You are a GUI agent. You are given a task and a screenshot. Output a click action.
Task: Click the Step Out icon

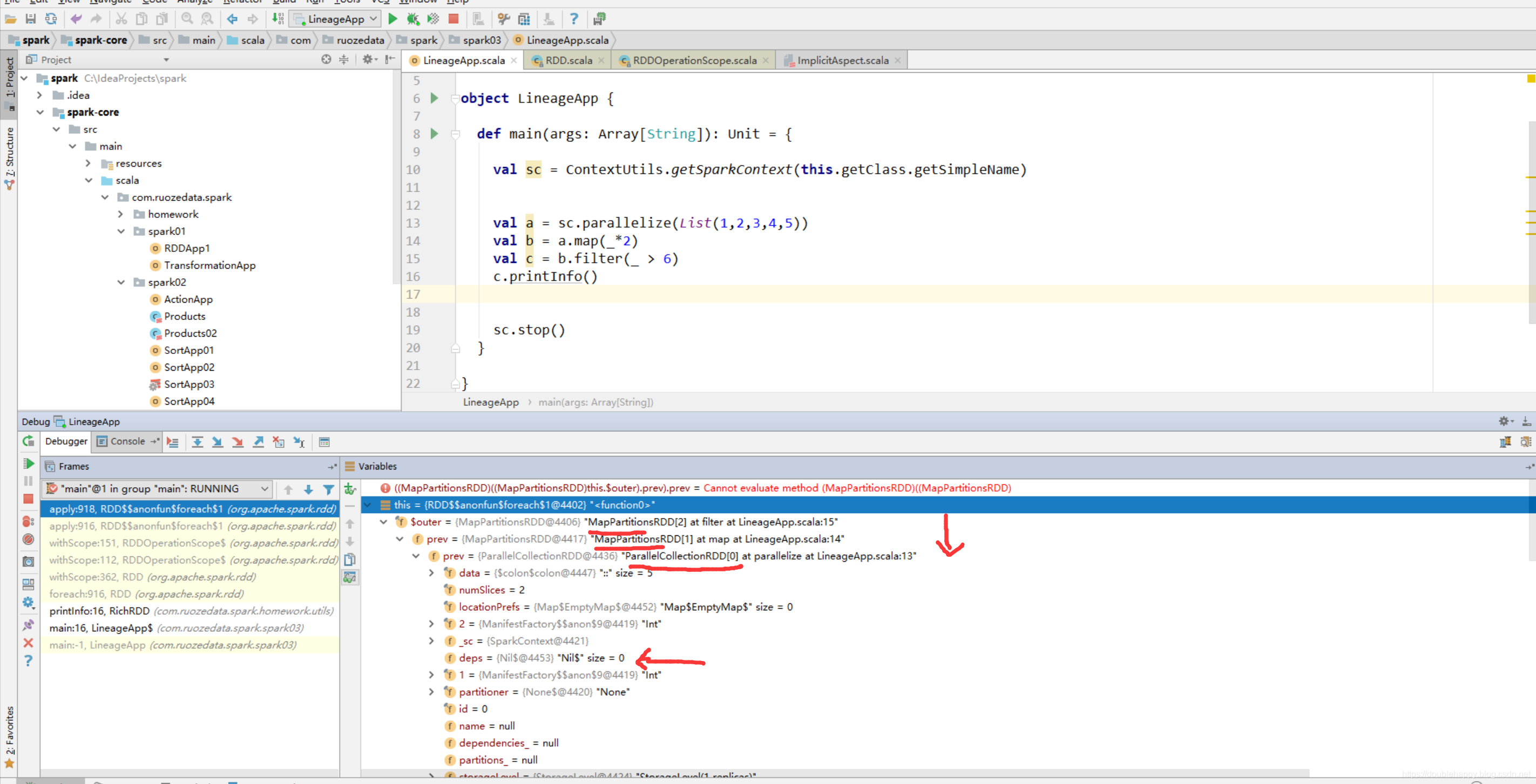pos(258,441)
